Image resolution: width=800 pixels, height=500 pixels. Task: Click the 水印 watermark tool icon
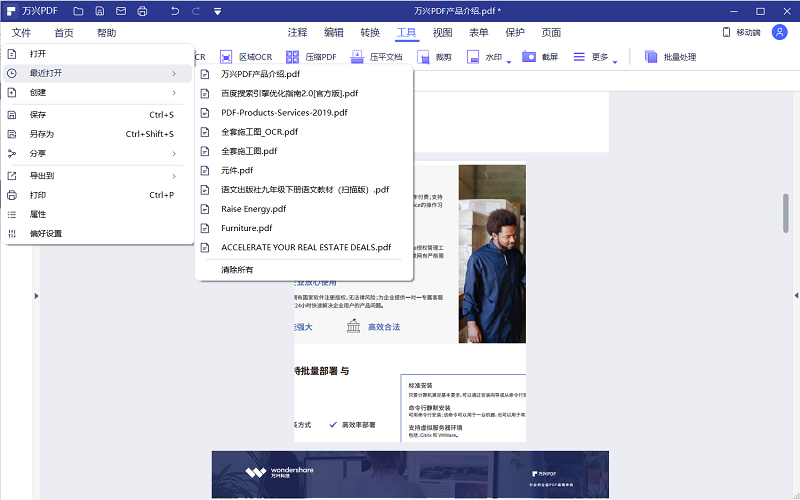coord(473,57)
